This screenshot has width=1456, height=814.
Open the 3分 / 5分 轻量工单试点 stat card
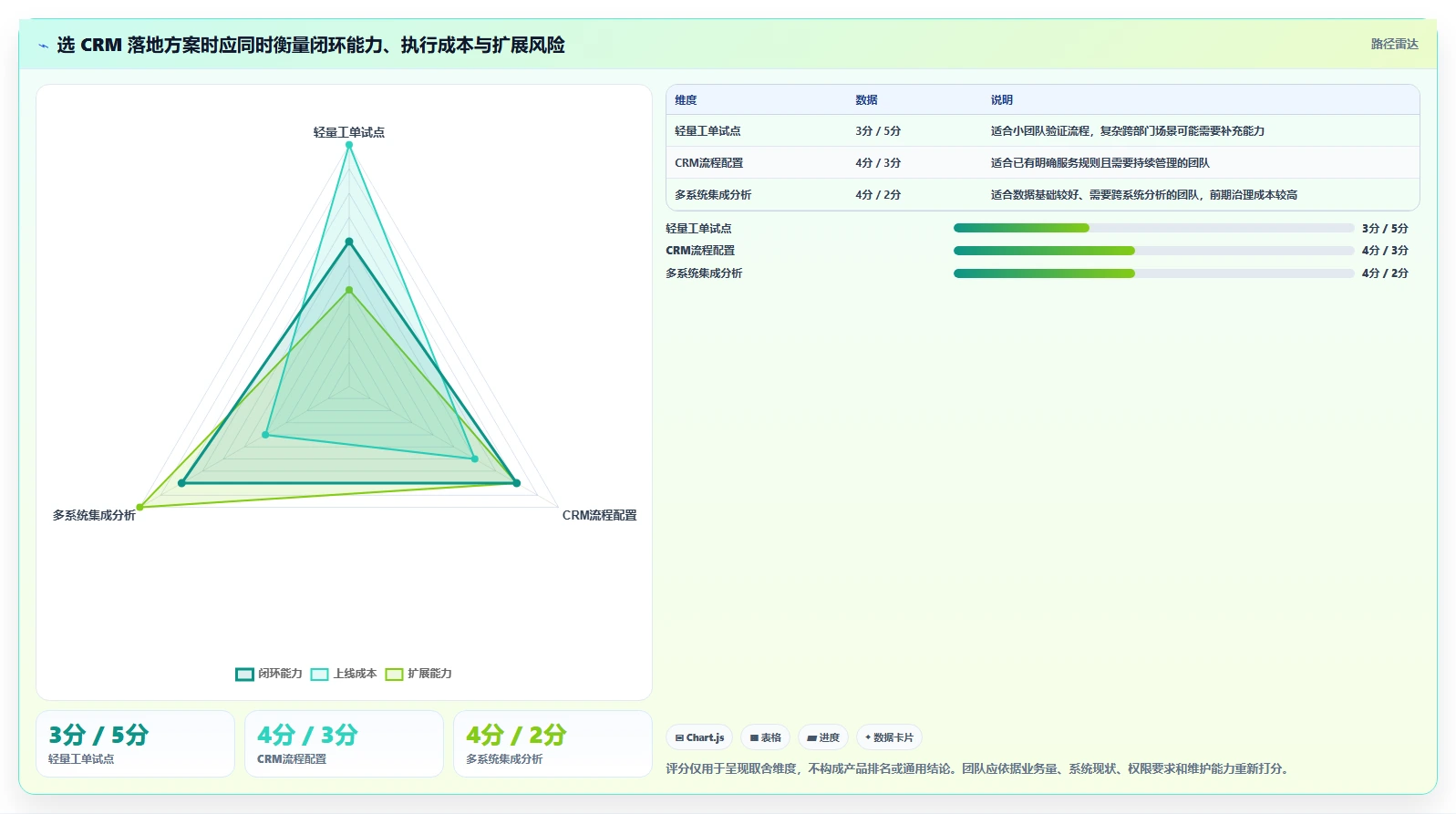[x=135, y=744]
